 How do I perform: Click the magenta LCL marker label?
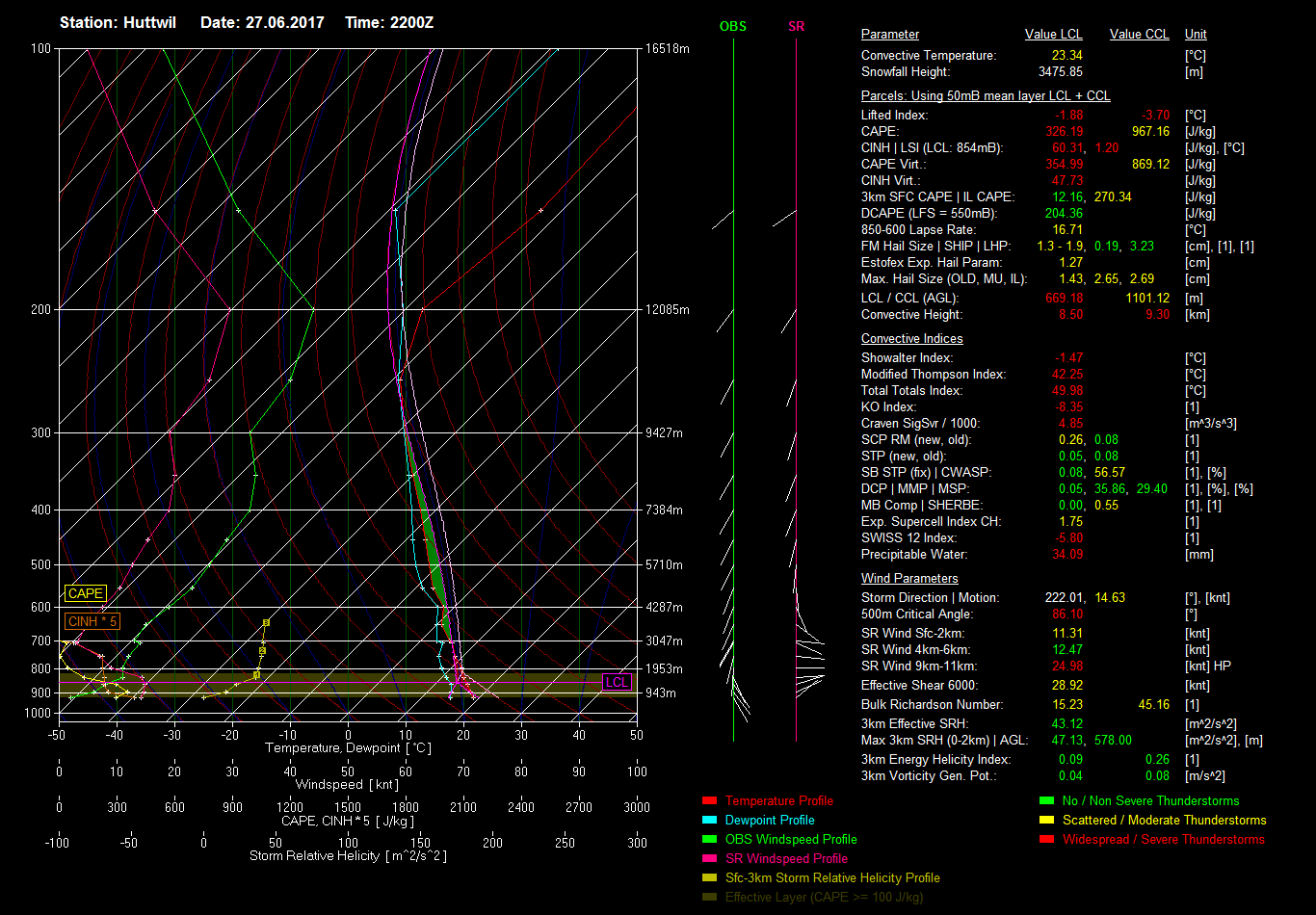[617, 683]
